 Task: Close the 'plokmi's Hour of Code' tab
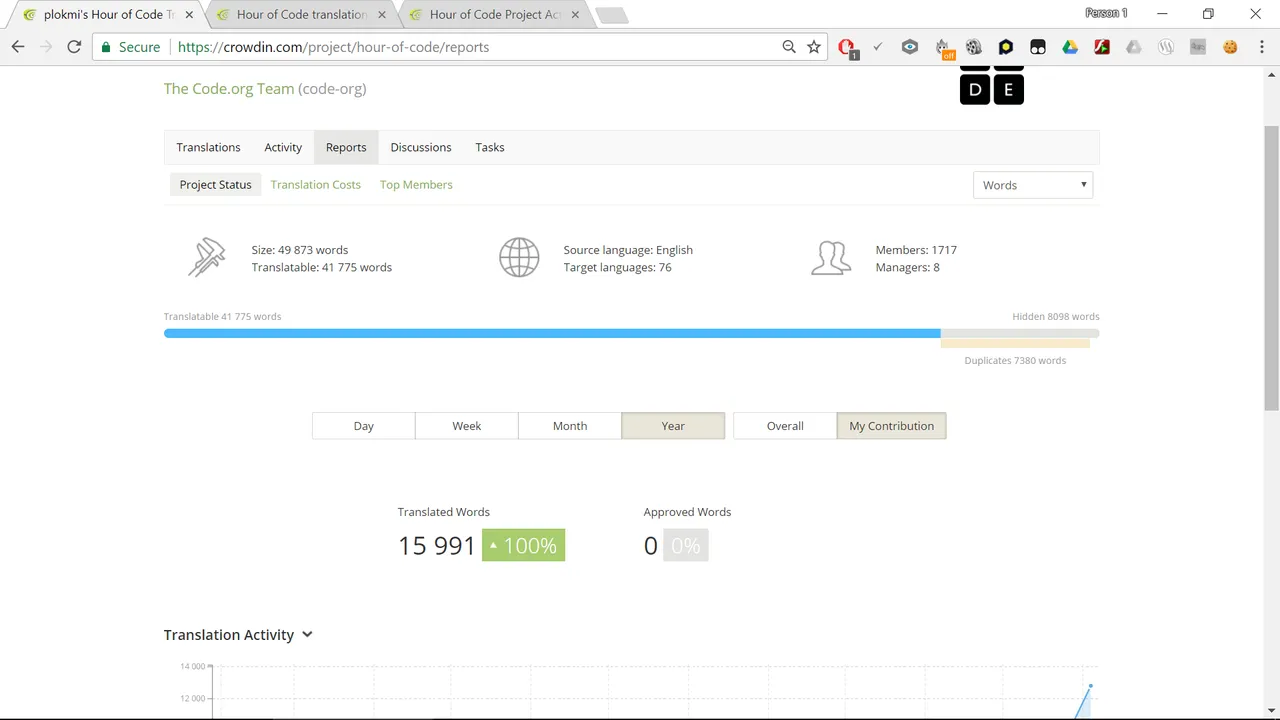(189, 15)
